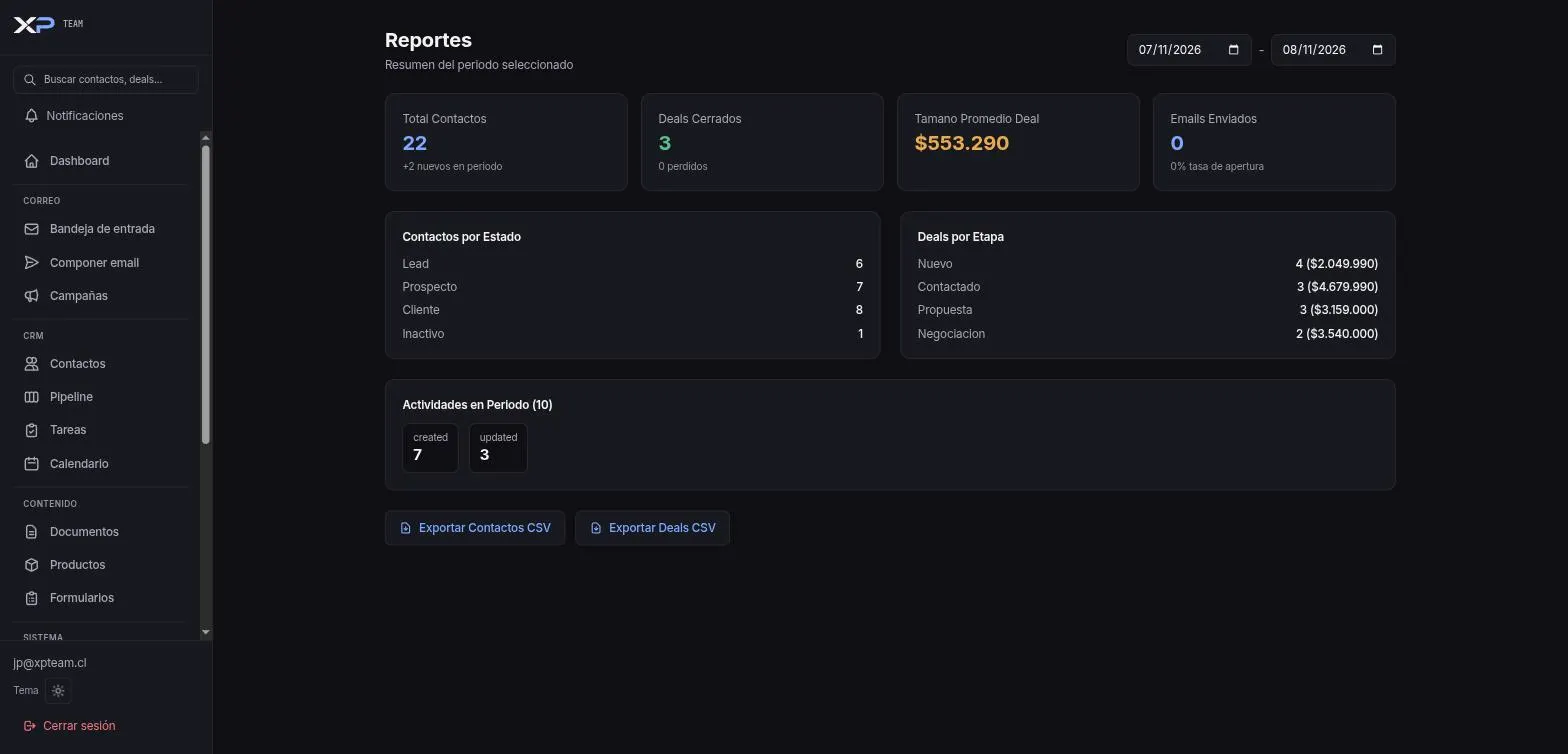The image size is (1568, 754).
Task: Click the jp@xpteam.cl account email
Action: pyautogui.click(x=50, y=663)
